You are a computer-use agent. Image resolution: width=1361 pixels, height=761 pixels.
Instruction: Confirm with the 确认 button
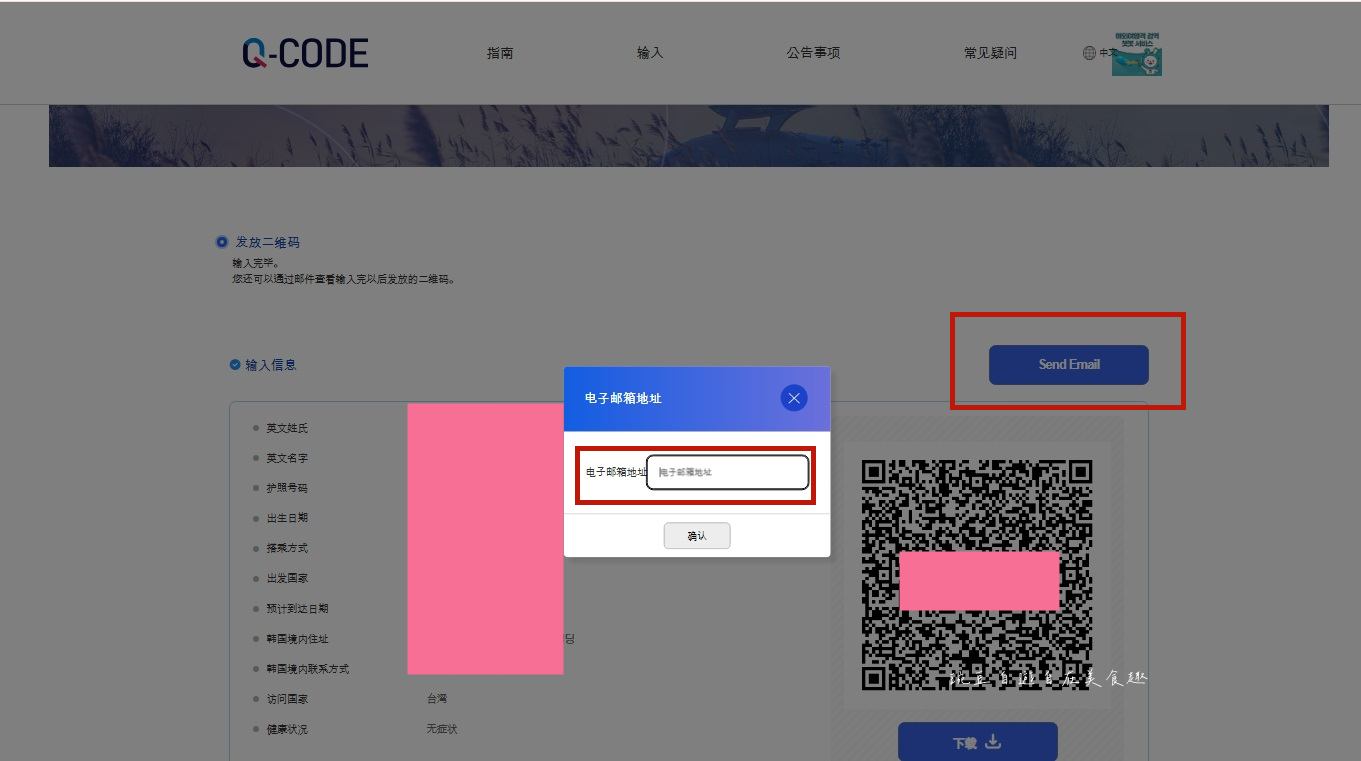[697, 536]
